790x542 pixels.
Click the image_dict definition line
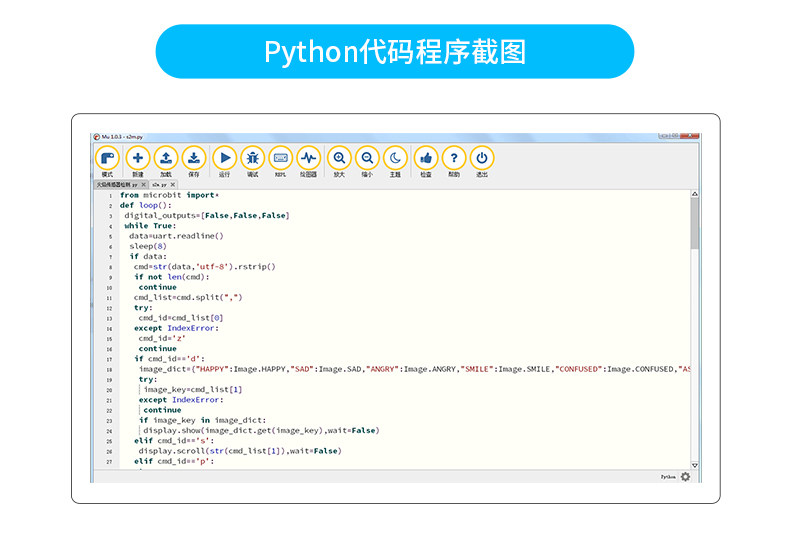click(x=415, y=369)
